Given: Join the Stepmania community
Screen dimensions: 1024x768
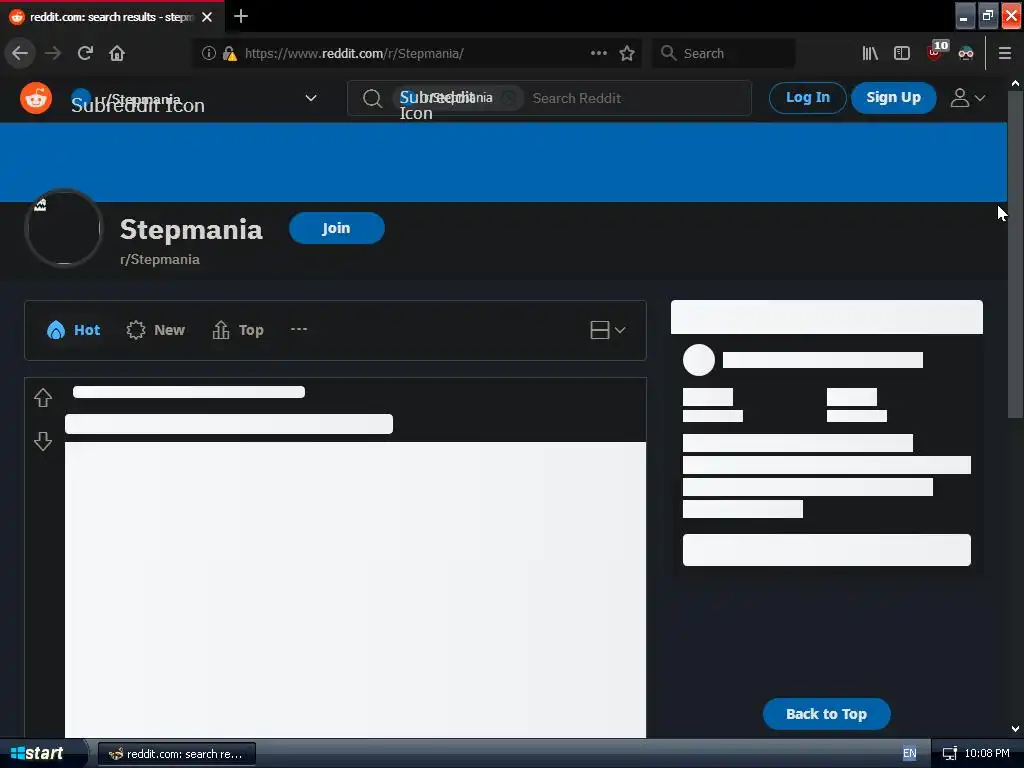Looking at the screenshot, I should point(336,228).
